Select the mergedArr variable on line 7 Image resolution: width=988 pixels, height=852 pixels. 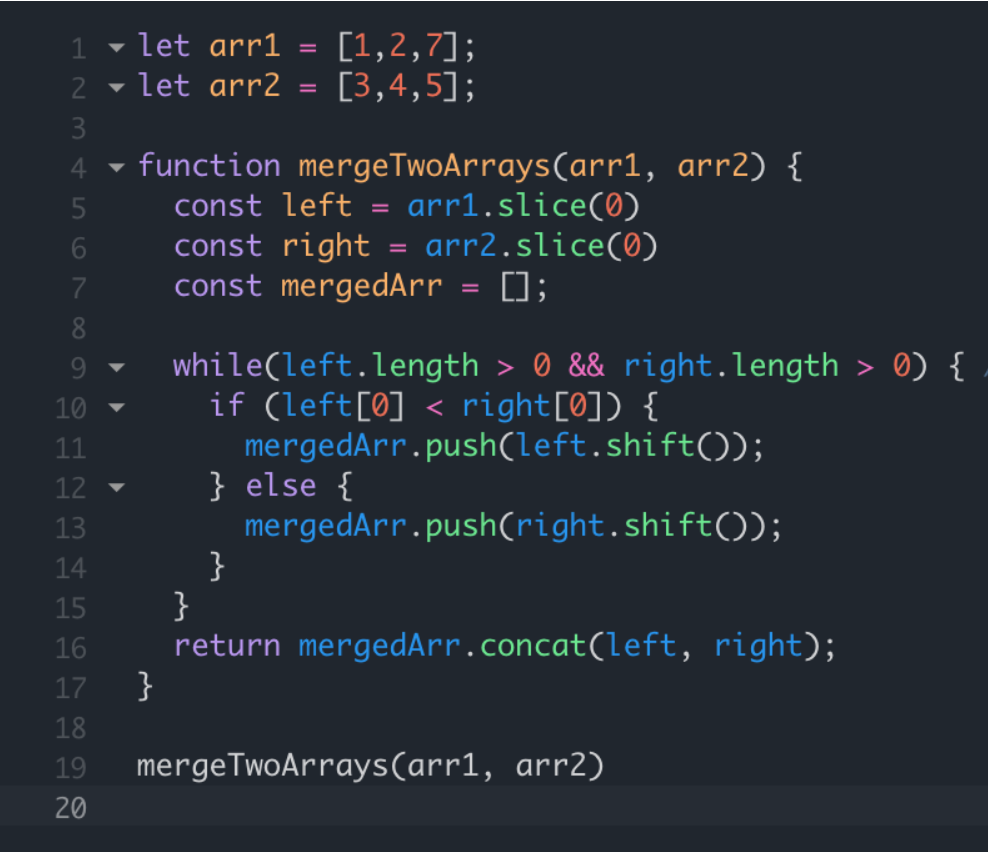361,286
